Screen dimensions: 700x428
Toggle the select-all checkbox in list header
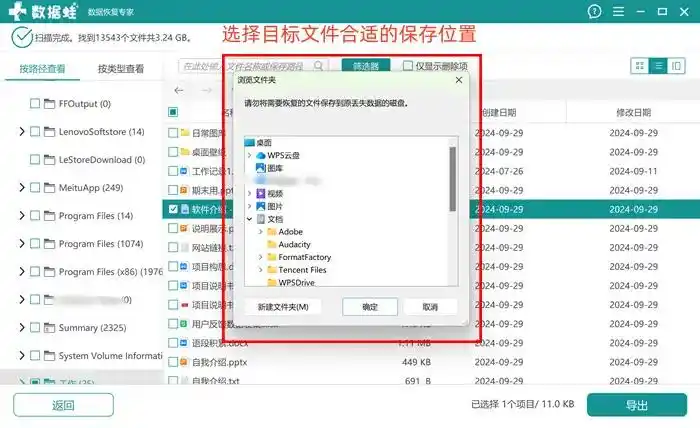[173, 112]
